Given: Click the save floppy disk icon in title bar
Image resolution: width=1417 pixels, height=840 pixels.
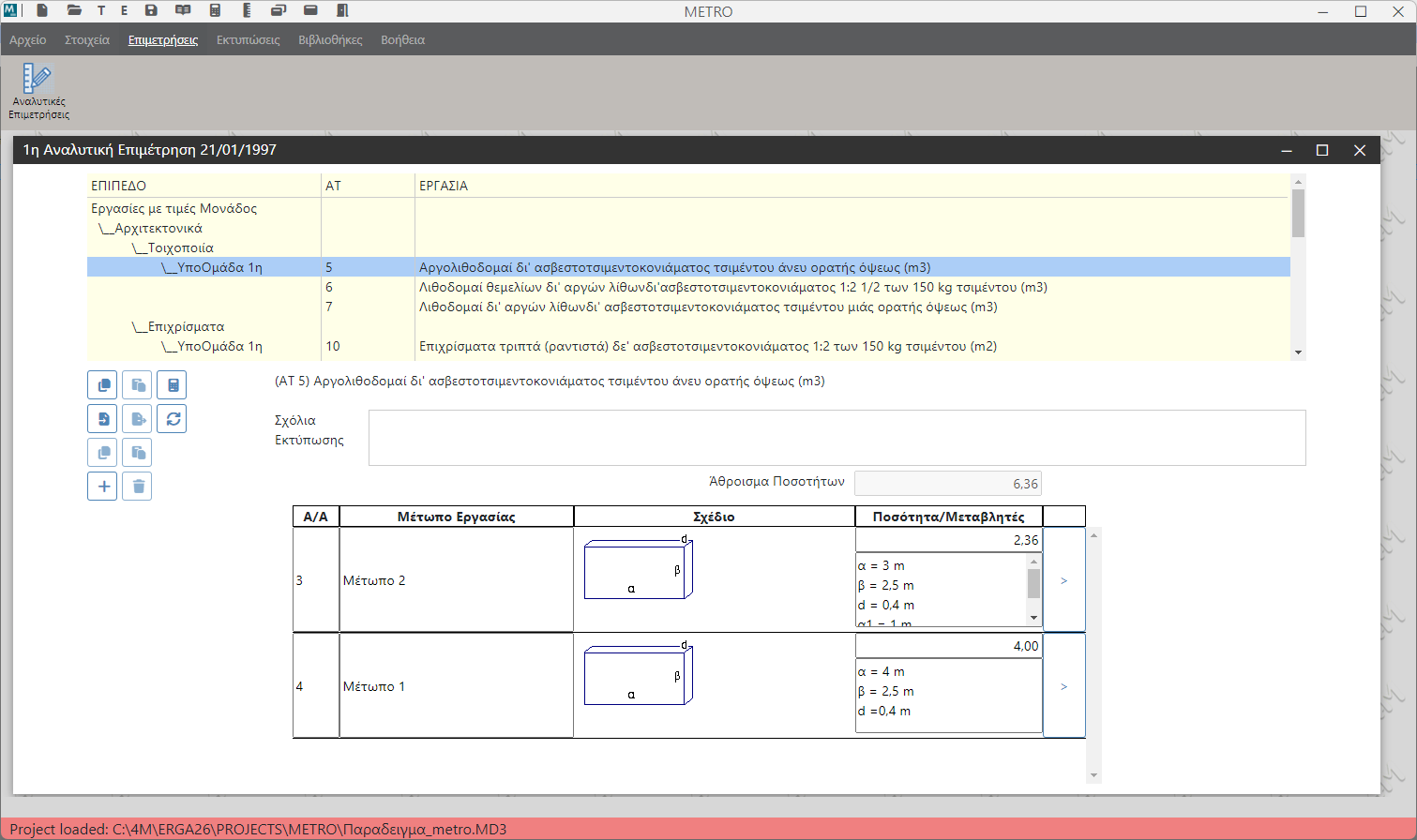Looking at the screenshot, I should 151,11.
